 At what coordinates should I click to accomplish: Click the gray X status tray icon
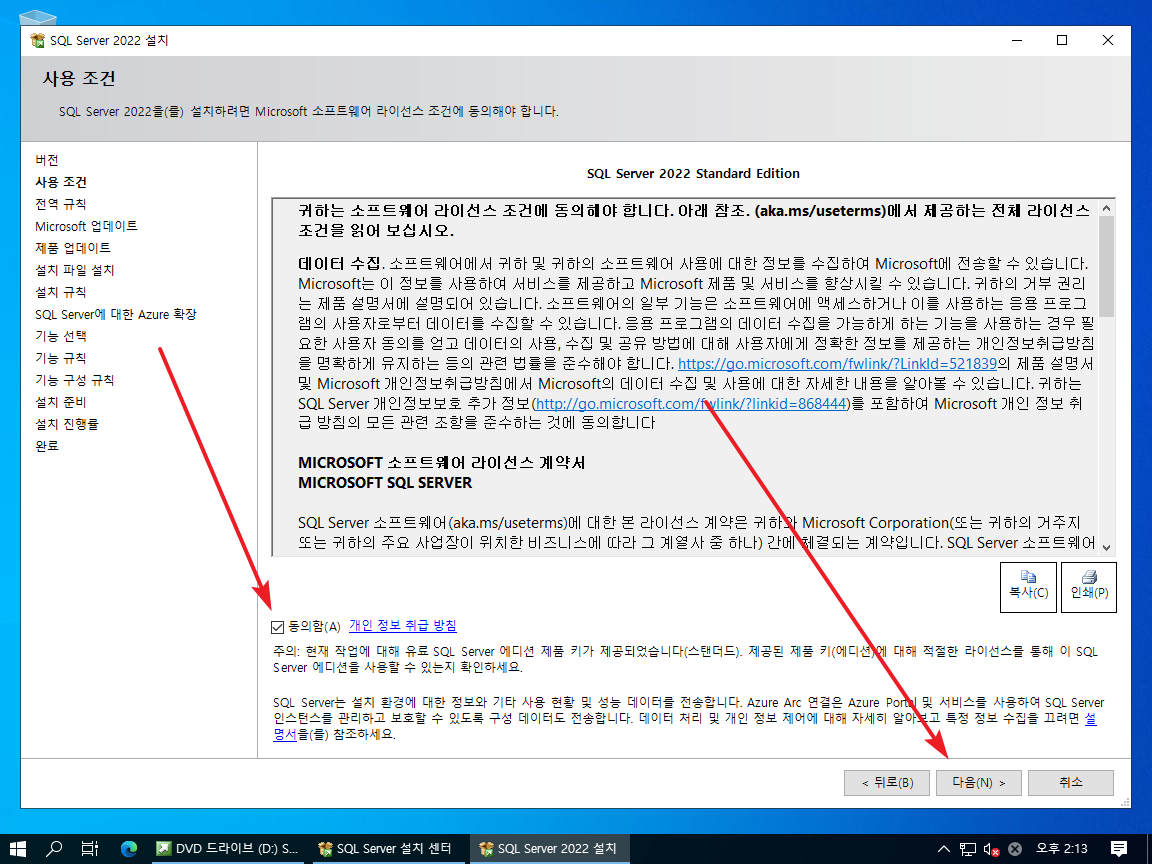(1015, 849)
